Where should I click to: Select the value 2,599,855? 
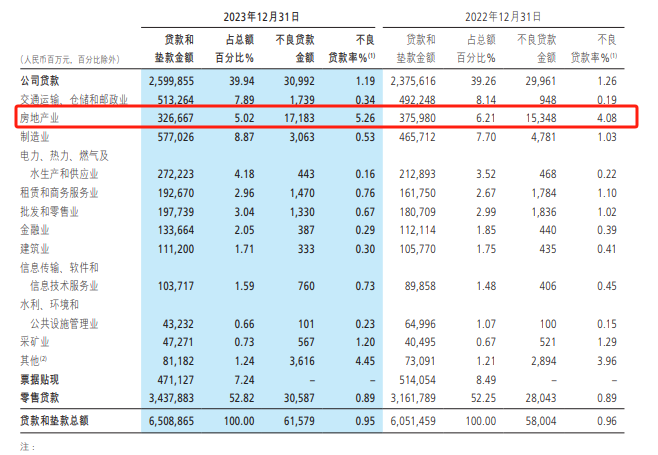pos(171,81)
